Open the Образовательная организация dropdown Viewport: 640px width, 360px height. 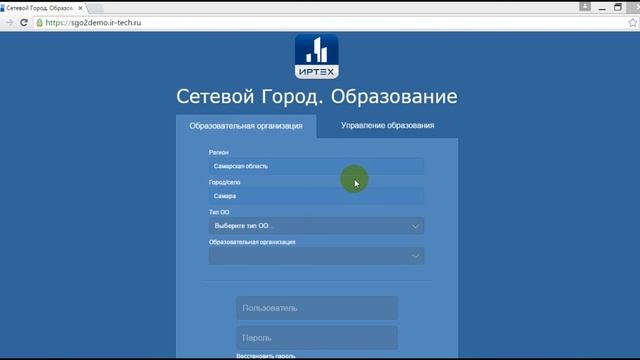316,256
